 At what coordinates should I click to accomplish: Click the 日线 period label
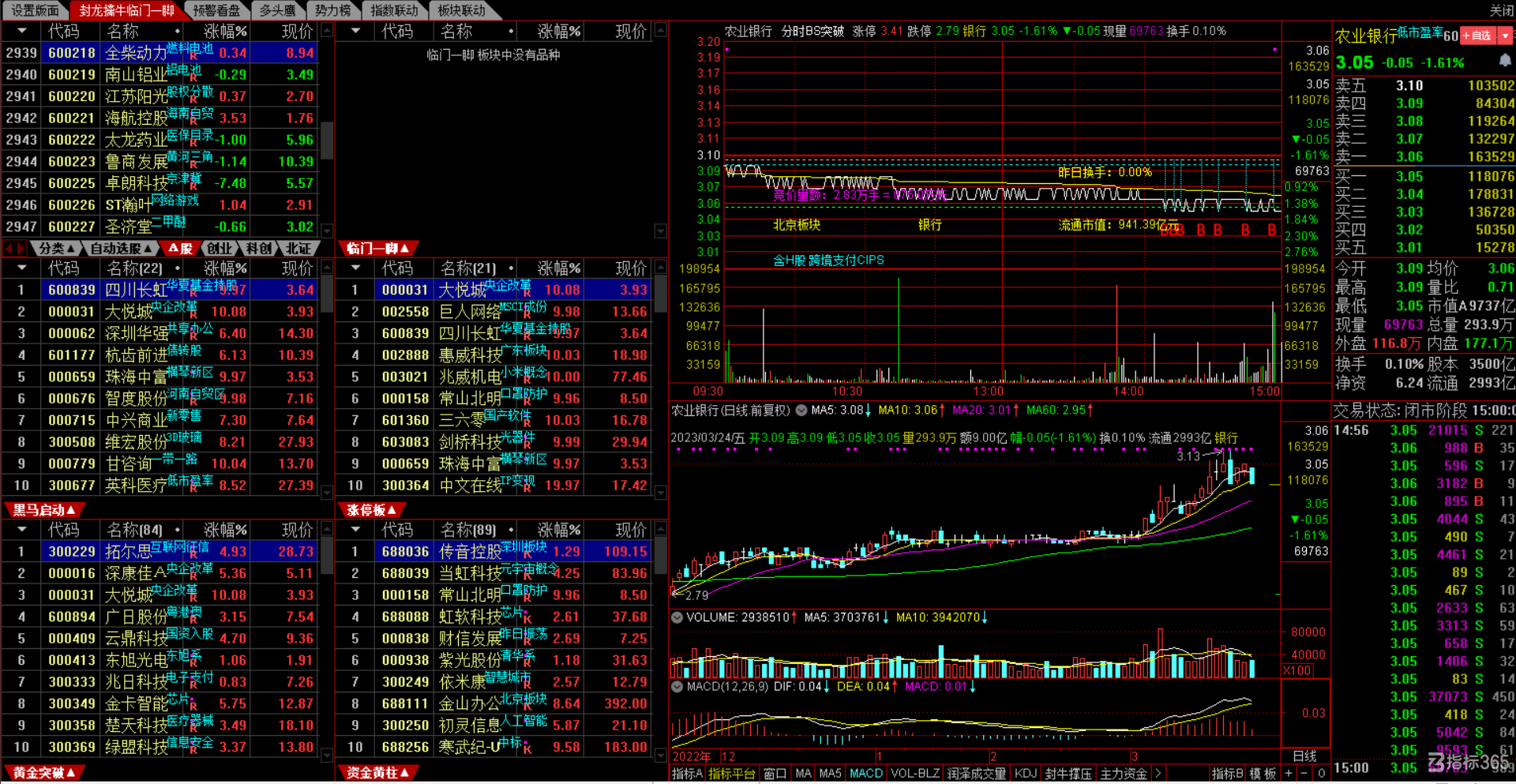click(x=1304, y=756)
